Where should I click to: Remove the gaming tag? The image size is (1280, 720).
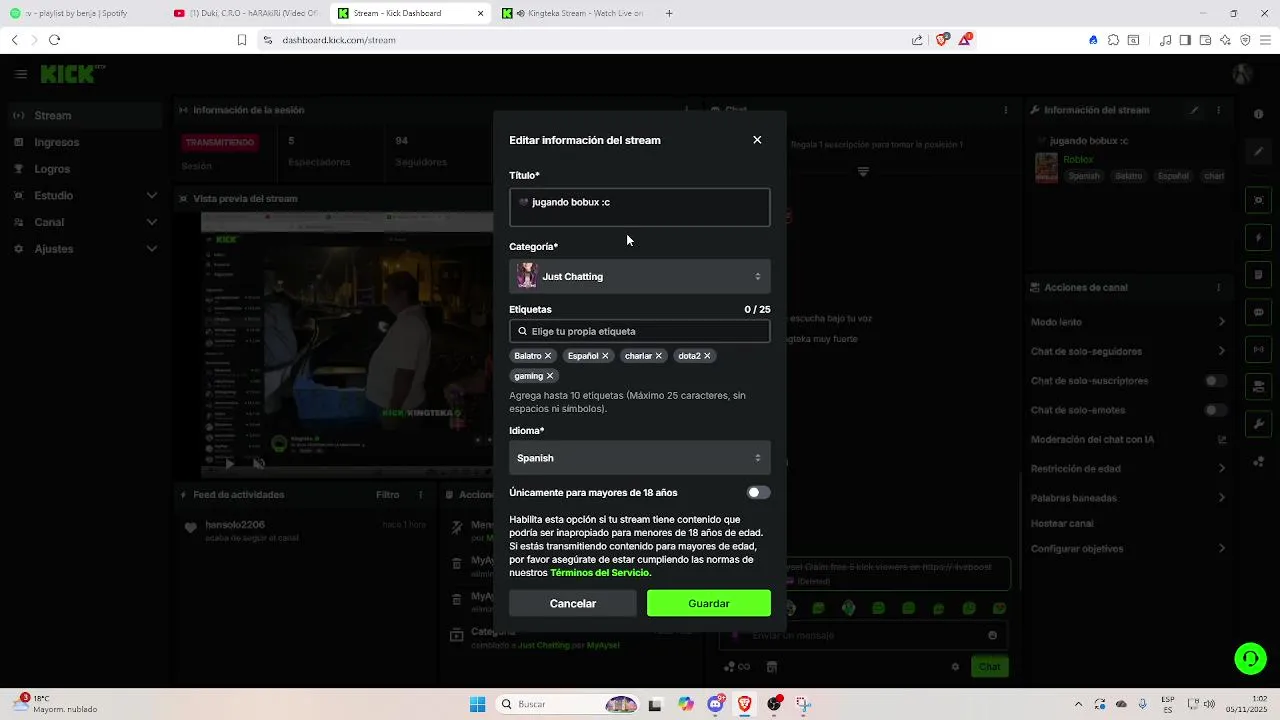pos(549,376)
